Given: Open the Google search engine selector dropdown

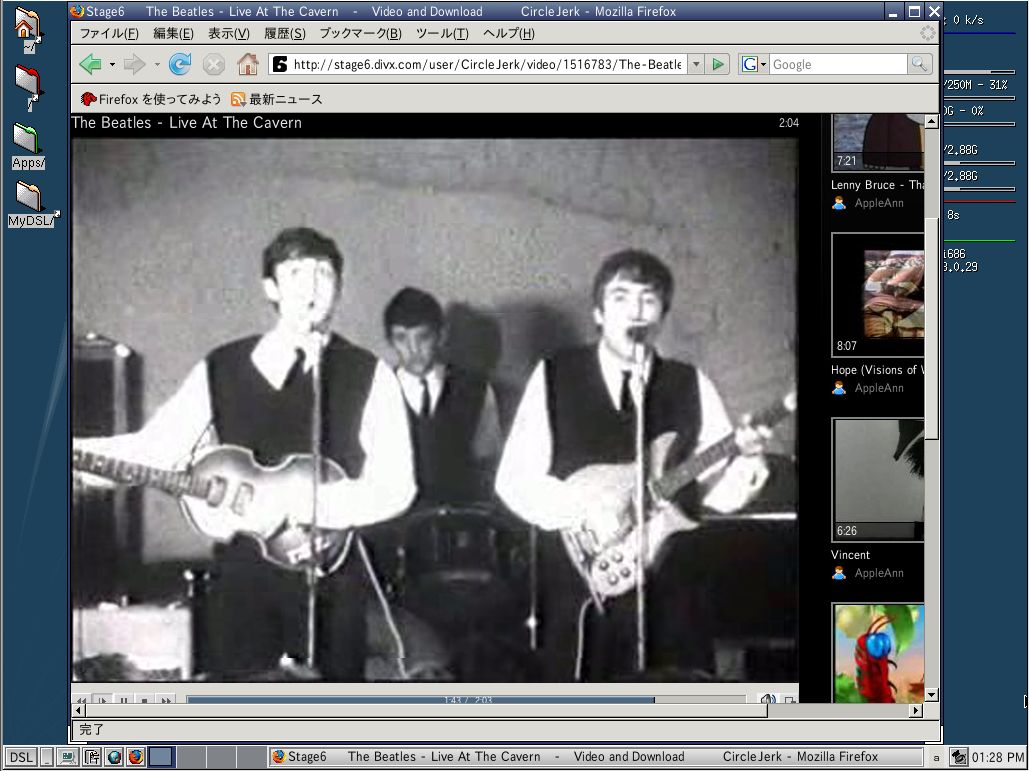Looking at the screenshot, I should tap(753, 64).
